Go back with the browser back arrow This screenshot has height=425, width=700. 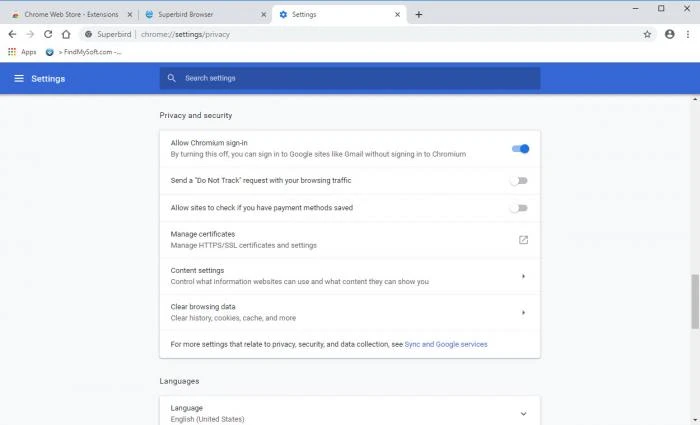(x=12, y=34)
